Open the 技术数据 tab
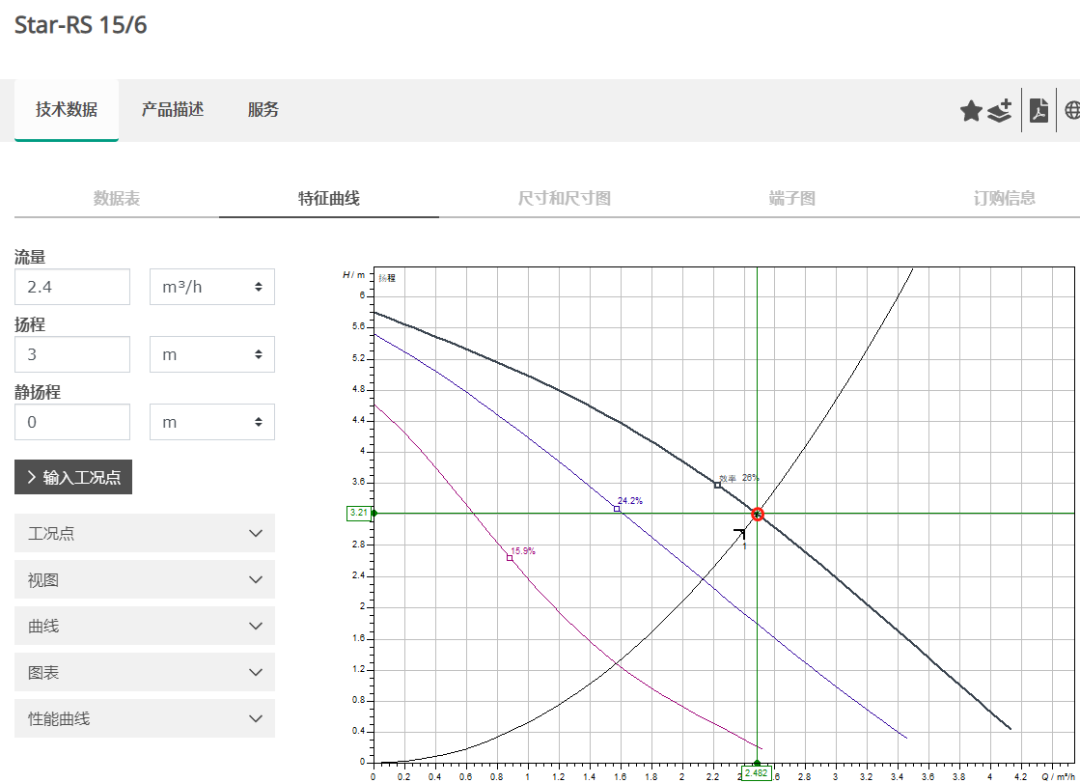 pos(66,109)
